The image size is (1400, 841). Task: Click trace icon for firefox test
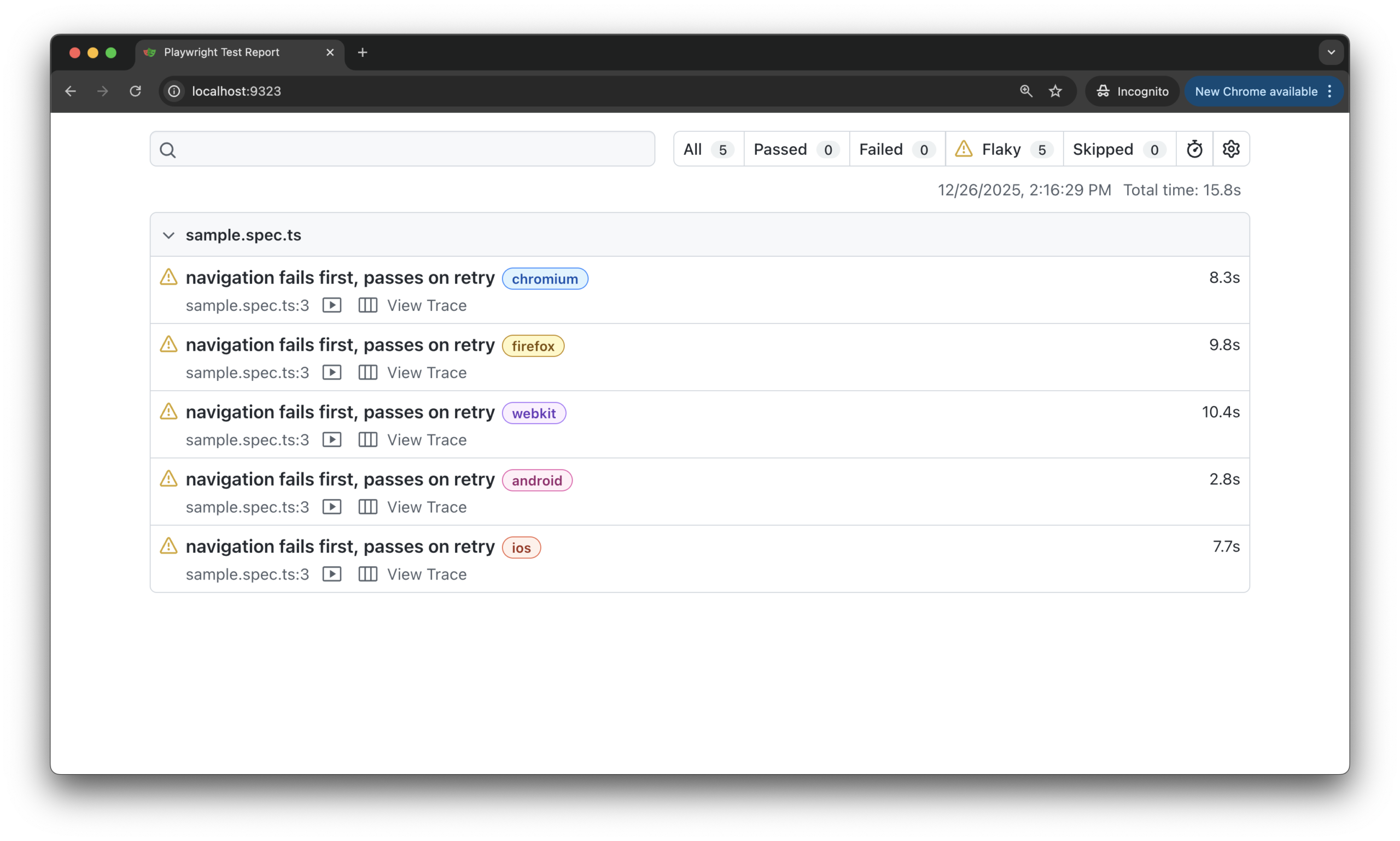[367, 372]
